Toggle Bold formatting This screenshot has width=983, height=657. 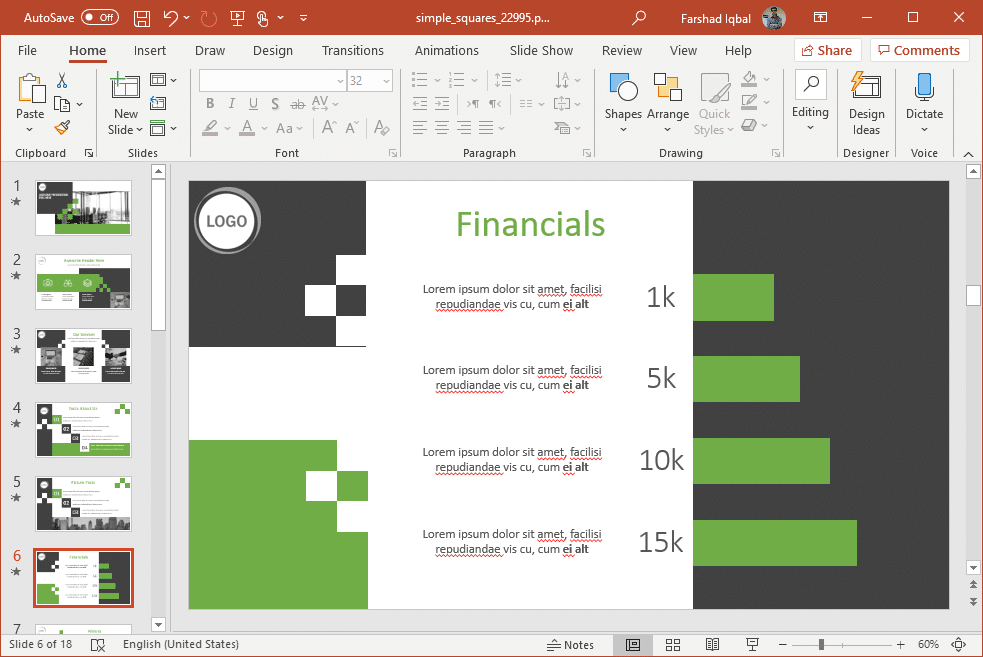210,104
